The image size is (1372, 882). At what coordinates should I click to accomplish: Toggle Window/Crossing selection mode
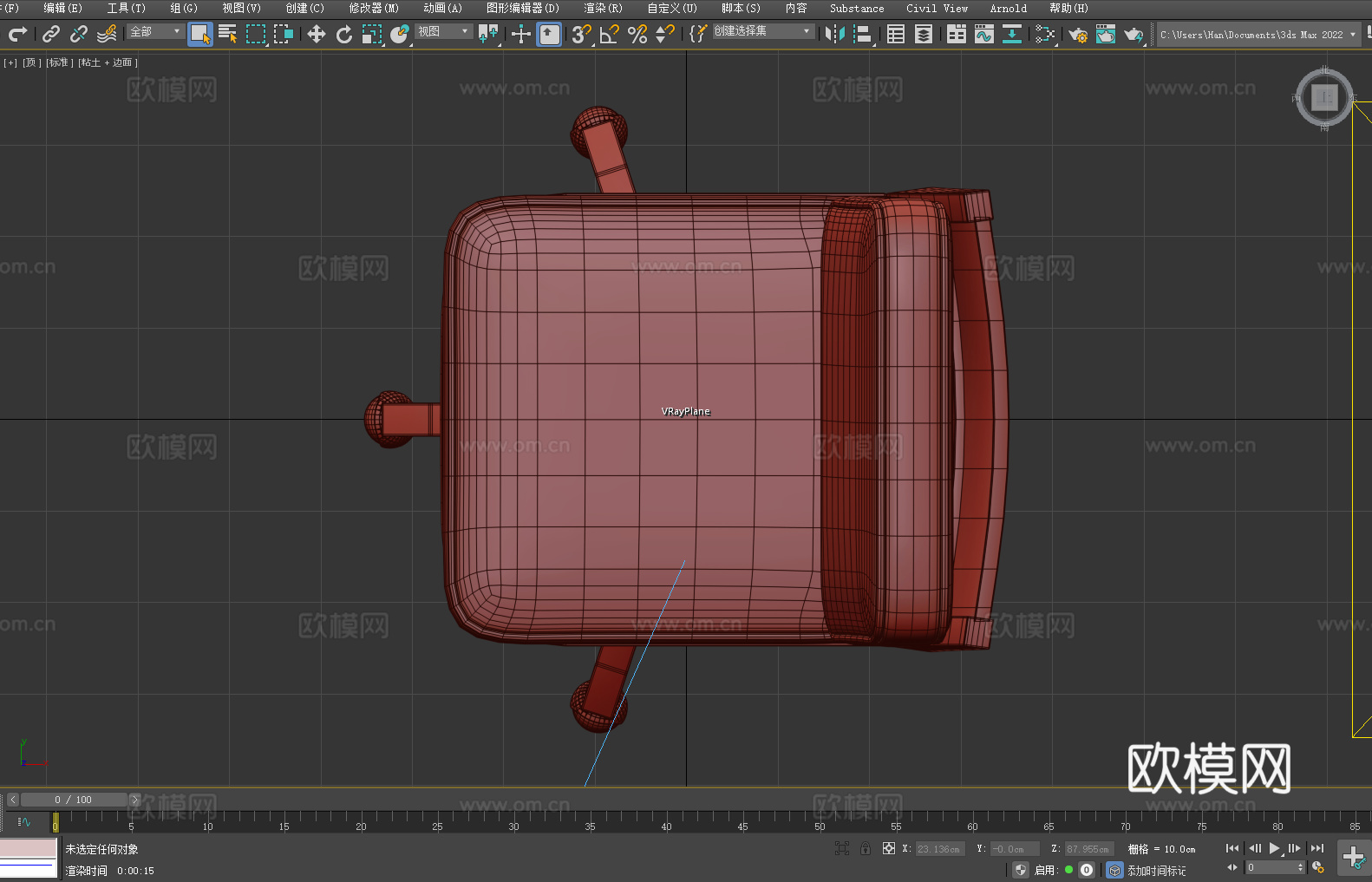click(284, 34)
